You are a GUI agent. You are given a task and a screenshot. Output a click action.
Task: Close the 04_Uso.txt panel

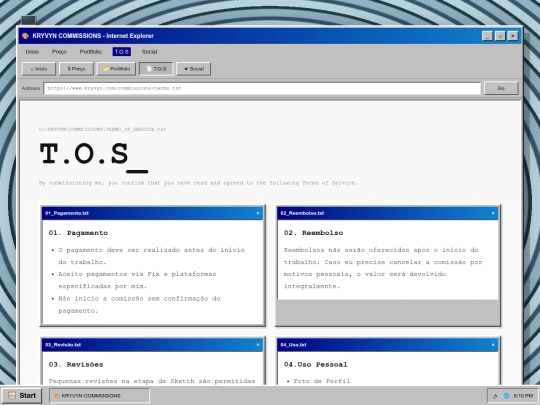pyautogui.click(x=493, y=345)
